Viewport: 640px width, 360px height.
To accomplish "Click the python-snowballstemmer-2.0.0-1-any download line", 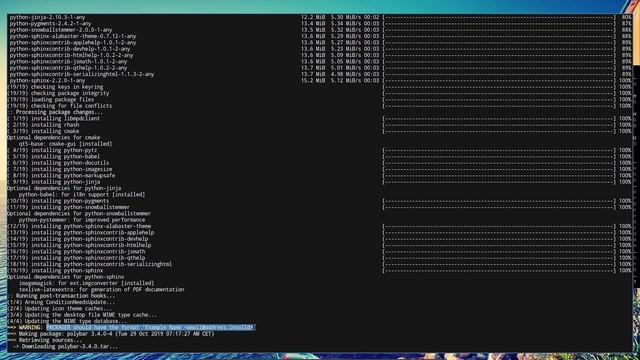I will click(x=61, y=30).
